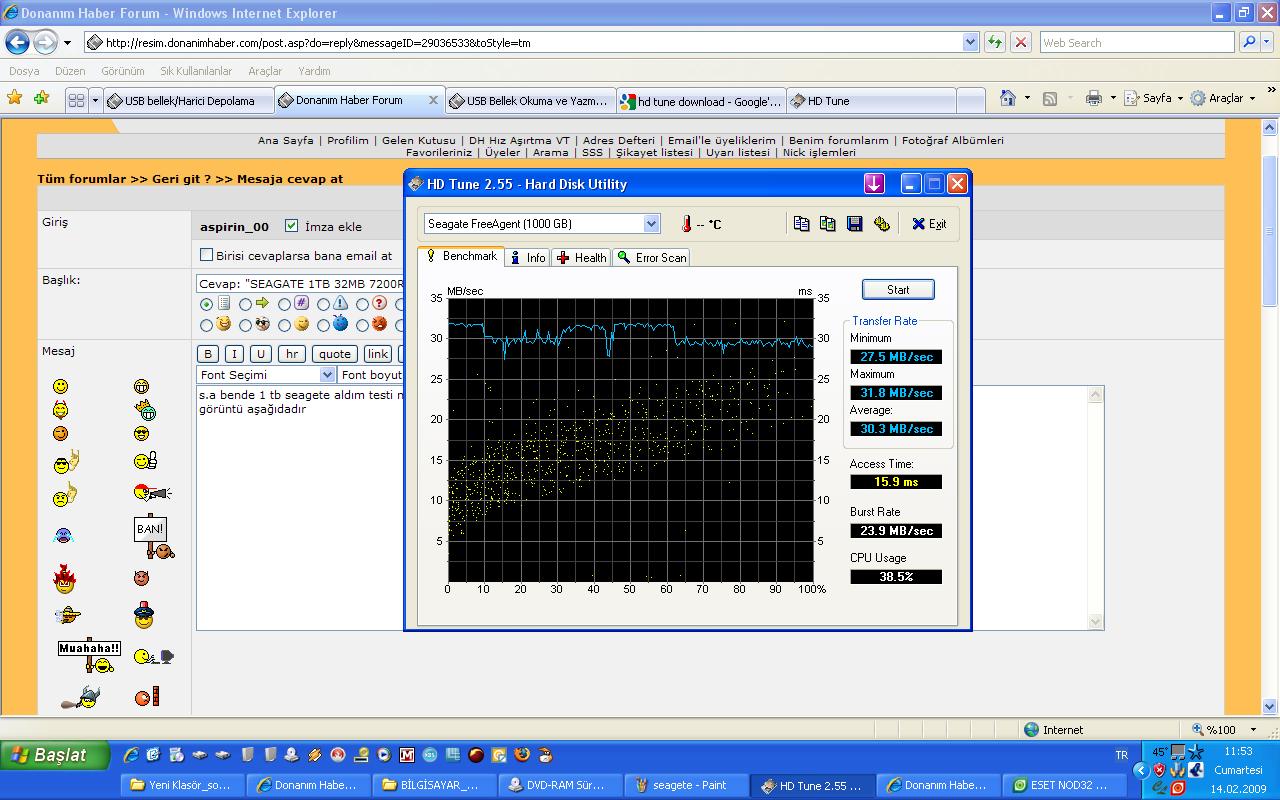Select the laughing smiley icon radio
The height and width of the screenshot is (800, 1280).
coord(206,325)
